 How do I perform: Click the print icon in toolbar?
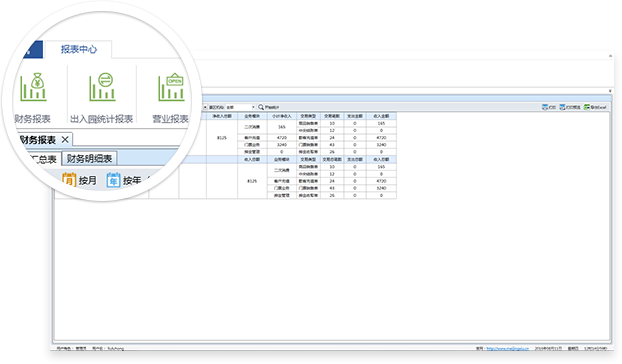pyautogui.click(x=545, y=107)
